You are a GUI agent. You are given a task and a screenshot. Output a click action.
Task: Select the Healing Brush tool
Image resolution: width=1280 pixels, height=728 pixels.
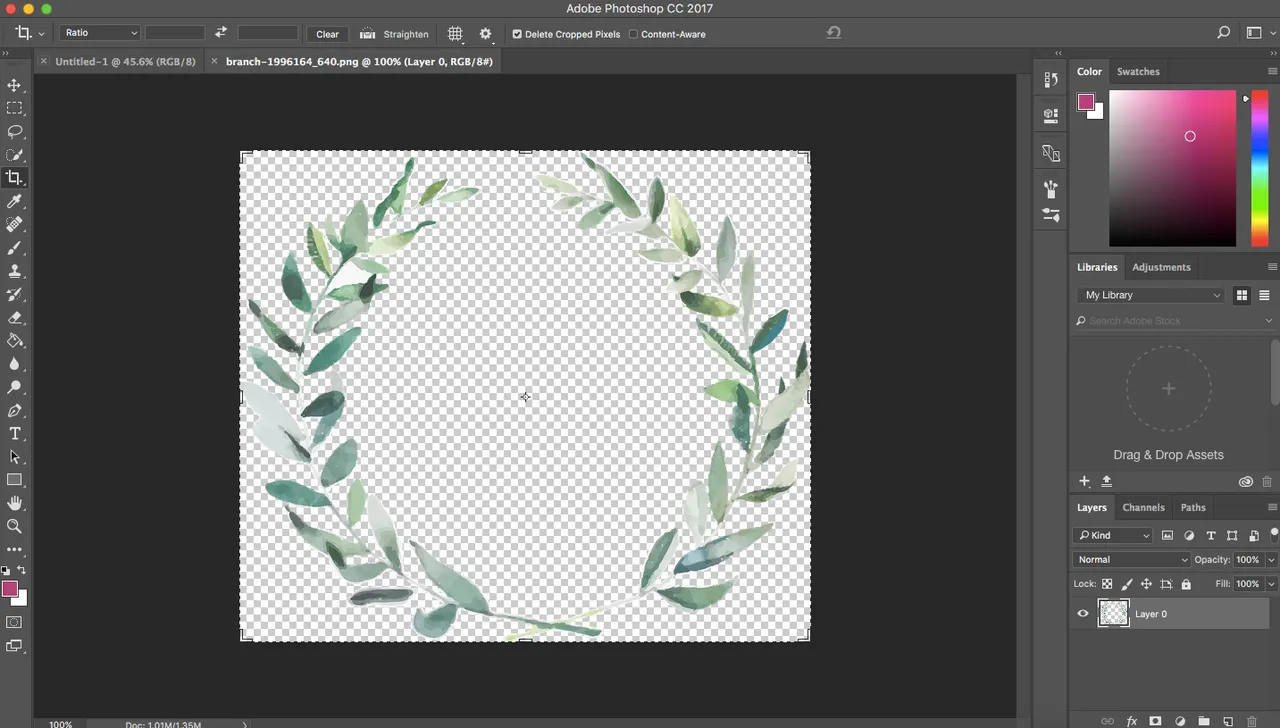coord(14,225)
